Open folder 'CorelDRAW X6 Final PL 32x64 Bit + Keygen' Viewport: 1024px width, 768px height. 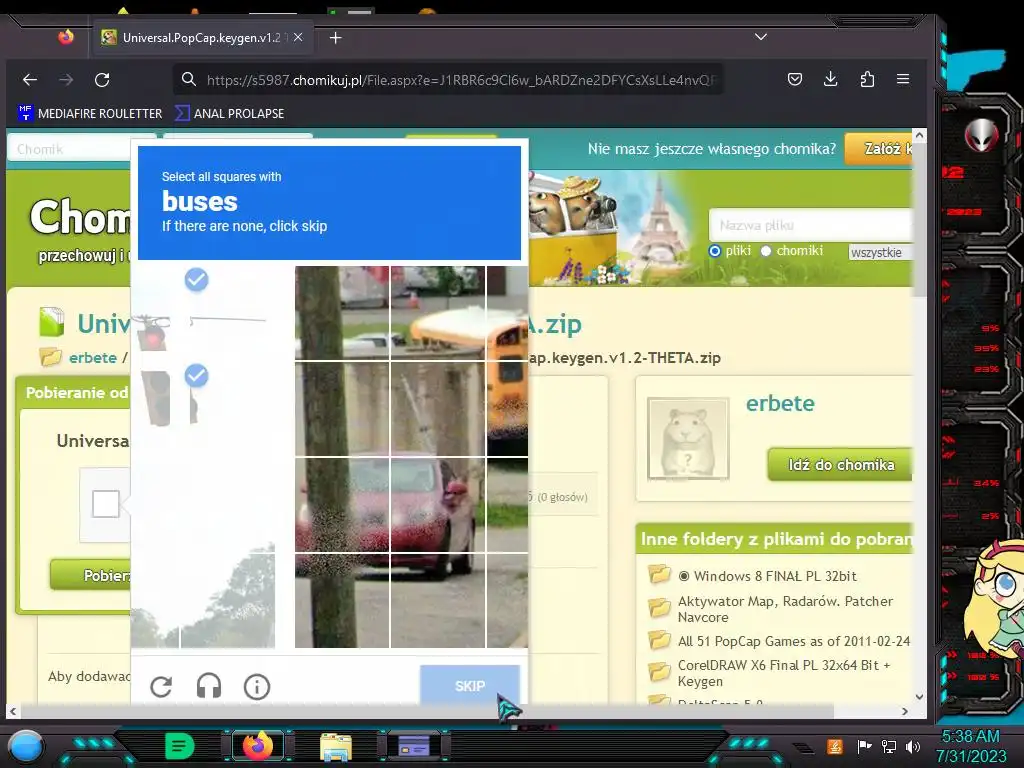click(784, 673)
